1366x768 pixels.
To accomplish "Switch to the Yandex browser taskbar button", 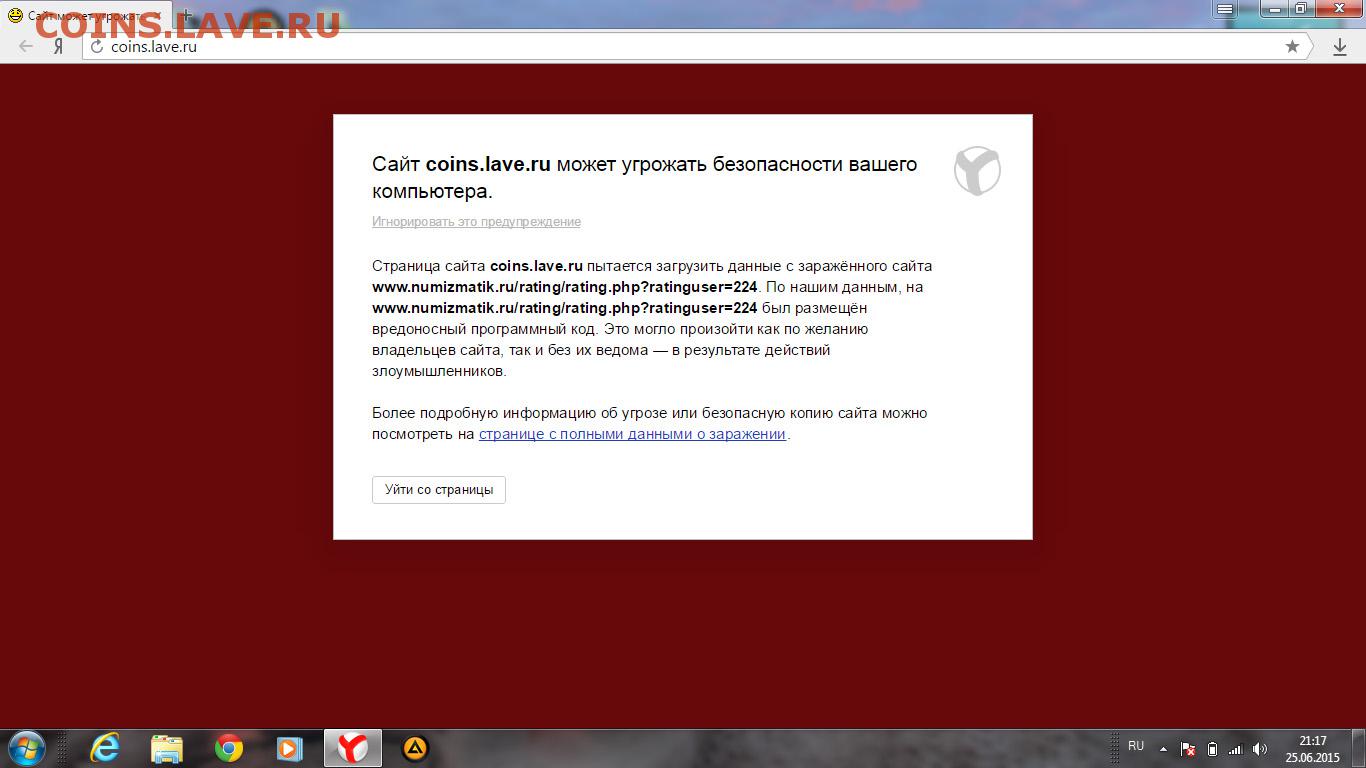I will [352, 748].
